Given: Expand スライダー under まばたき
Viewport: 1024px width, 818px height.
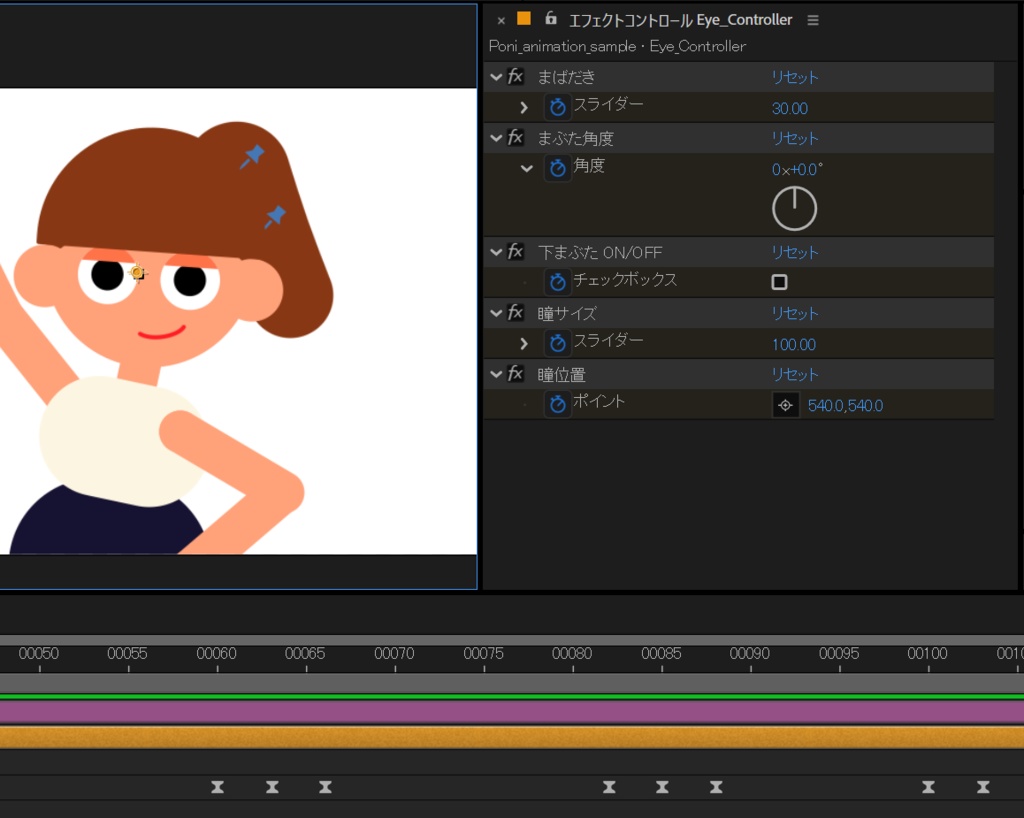Looking at the screenshot, I should point(524,107).
